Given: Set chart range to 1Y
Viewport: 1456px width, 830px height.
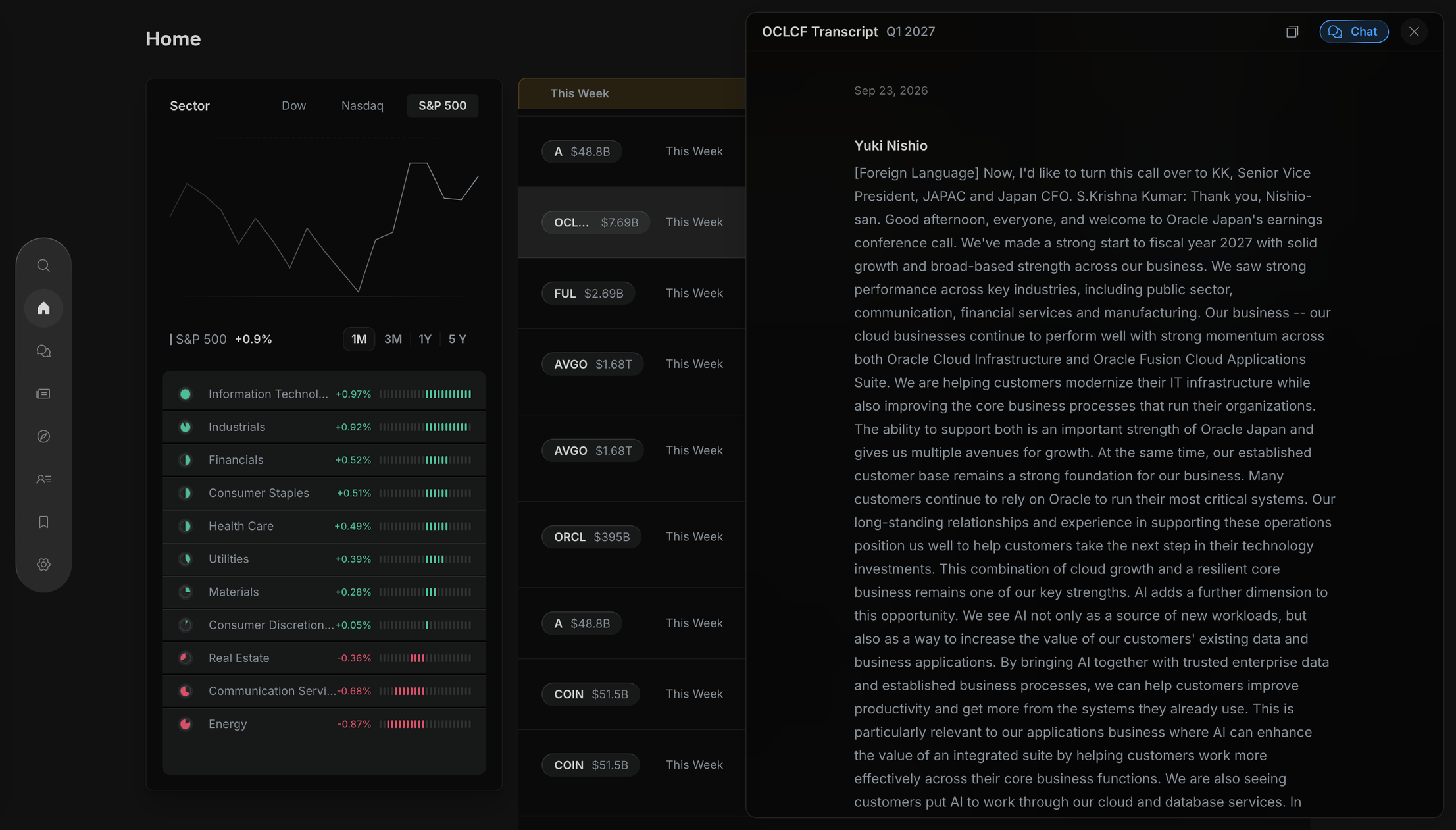Looking at the screenshot, I should pos(425,339).
